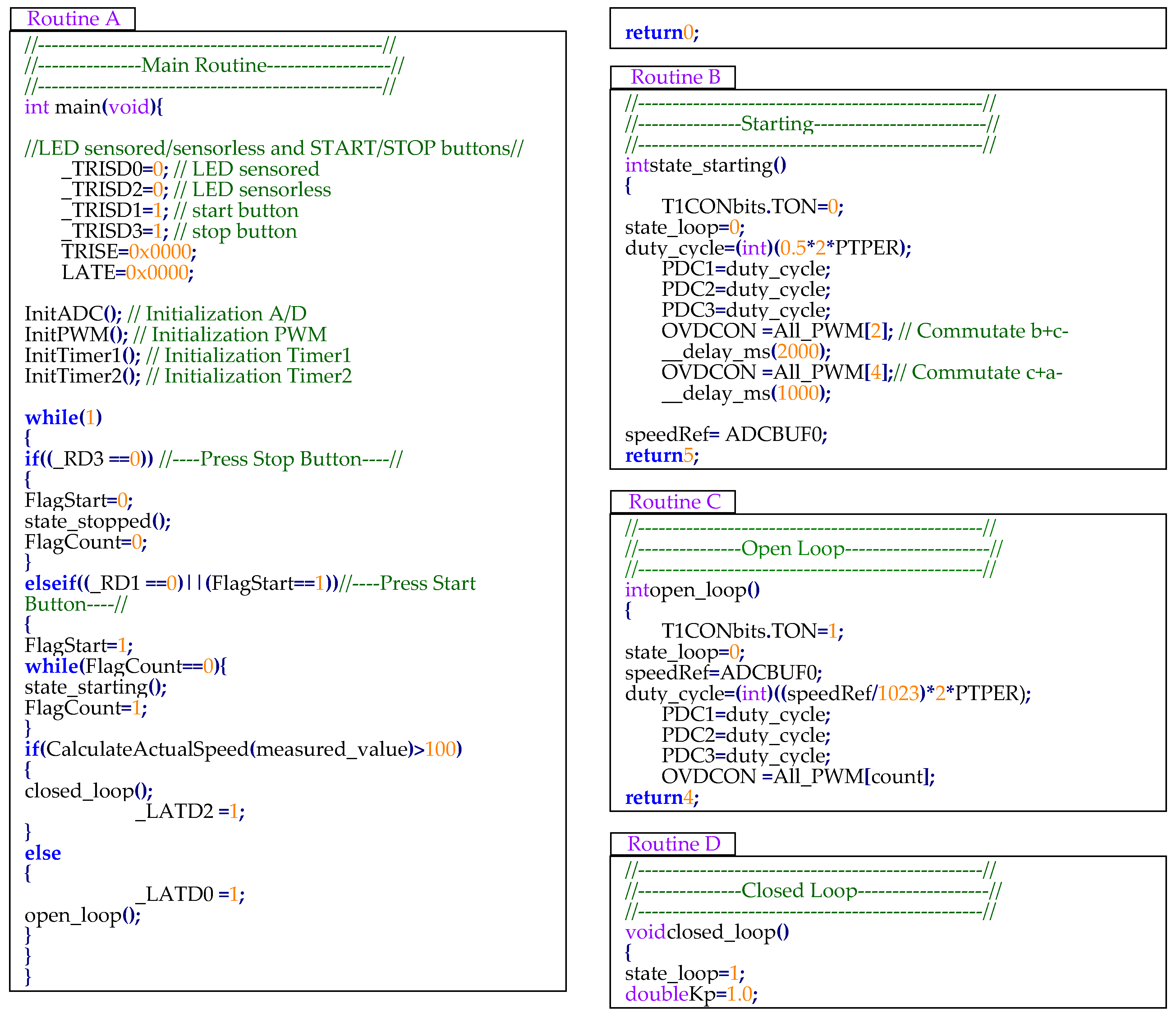This screenshot has width=1176, height=1018.
Task: Click the 'int main(void){' line
Action: point(93,107)
